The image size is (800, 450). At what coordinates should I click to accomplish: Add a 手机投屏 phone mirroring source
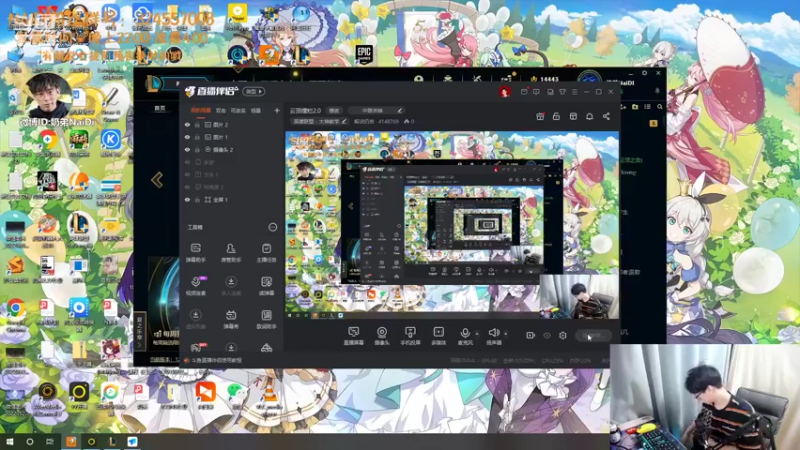(410, 336)
